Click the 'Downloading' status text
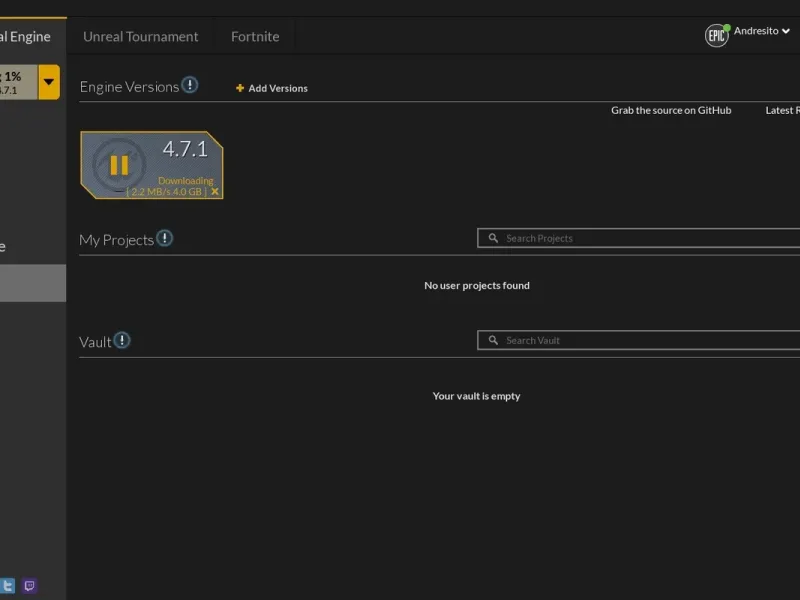 click(186, 181)
